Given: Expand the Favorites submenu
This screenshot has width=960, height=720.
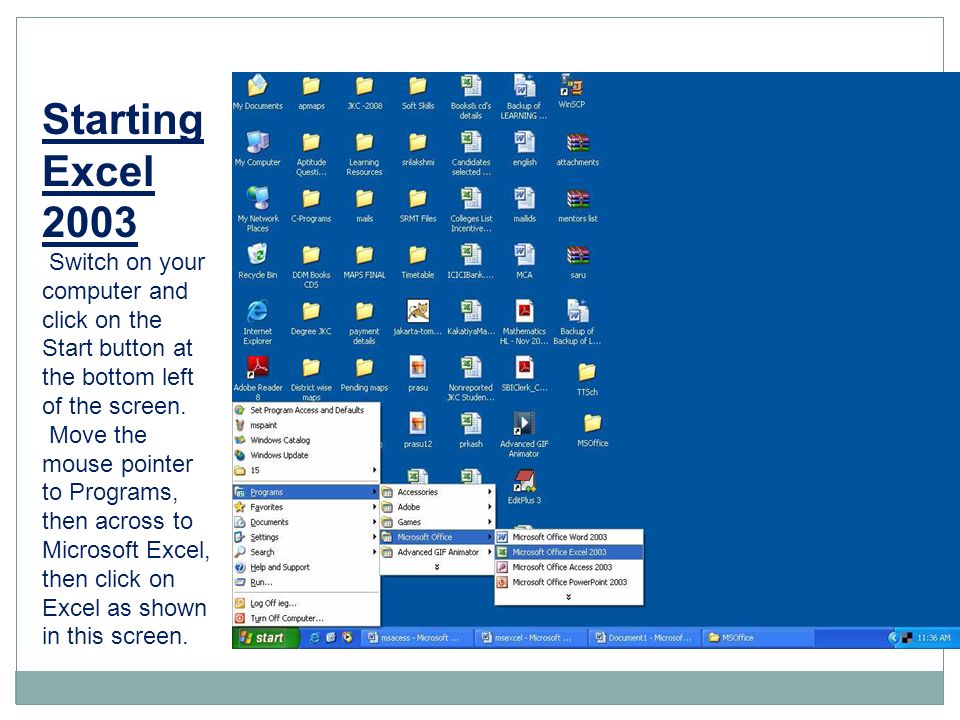Looking at the screenshot, I should click(x=306, y=507).
